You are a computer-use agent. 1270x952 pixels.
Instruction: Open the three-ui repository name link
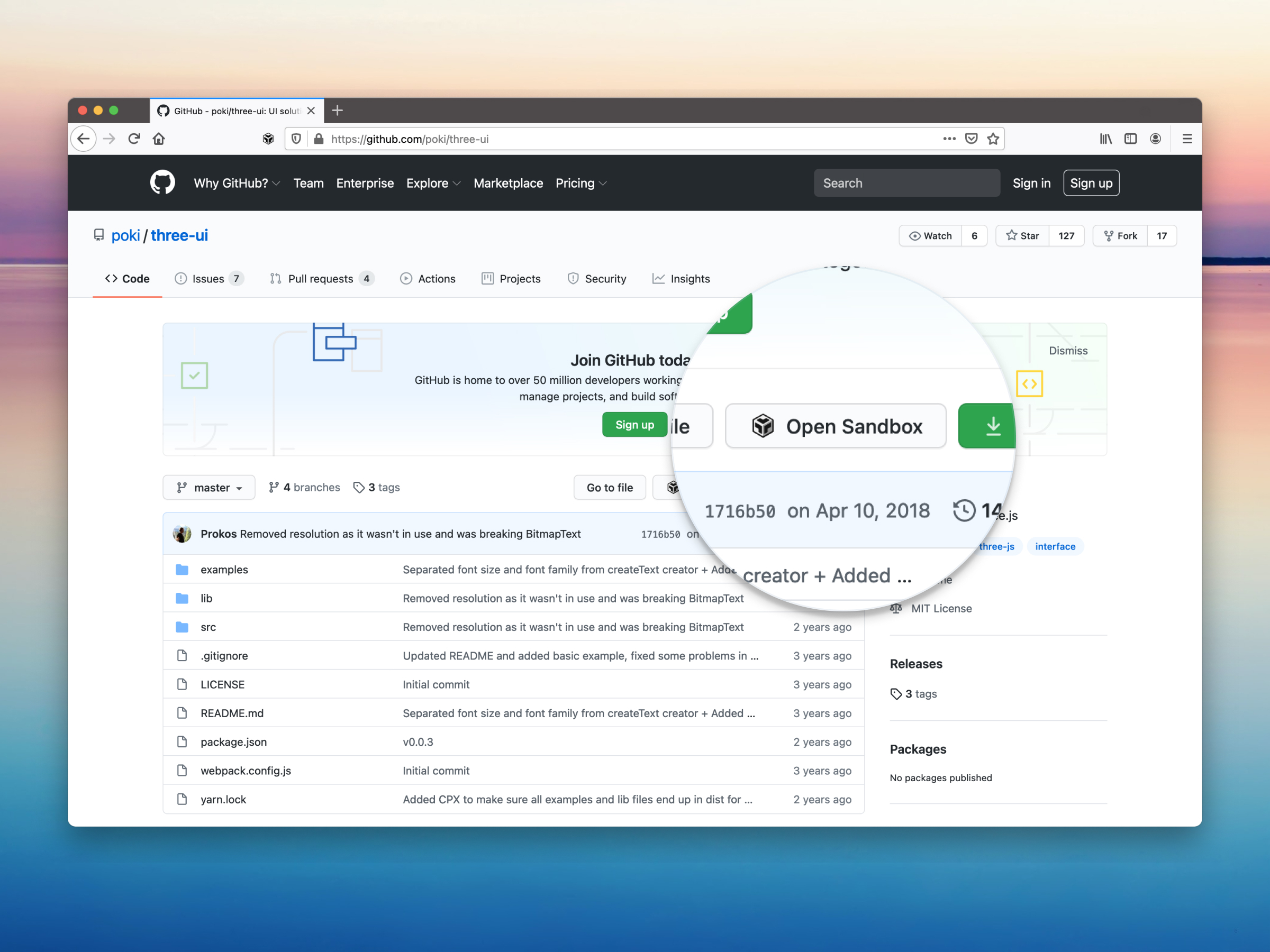(x=179, y=235)
